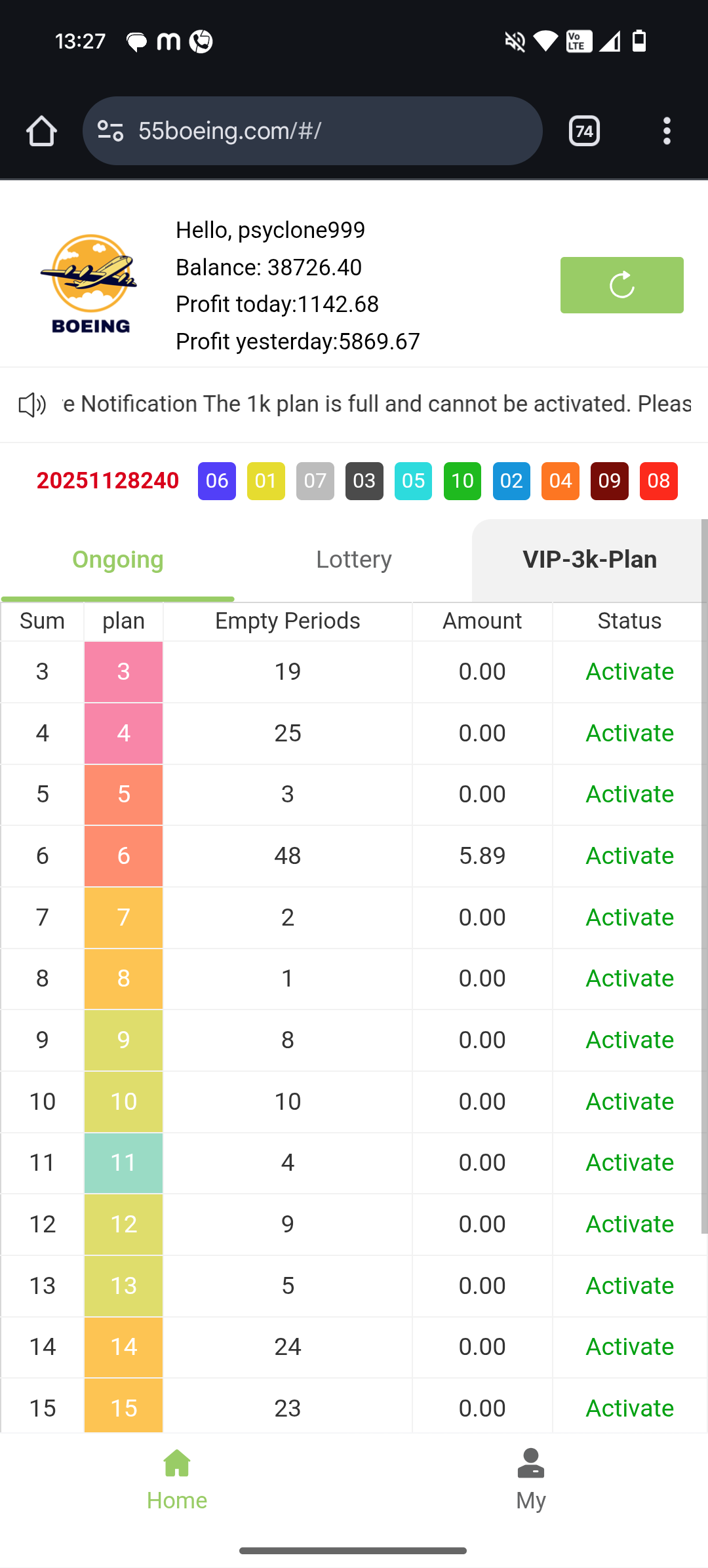Tap the speaker announcement icon
The width and height of the screenshot is (708, 1568).
tap(31, 404)
